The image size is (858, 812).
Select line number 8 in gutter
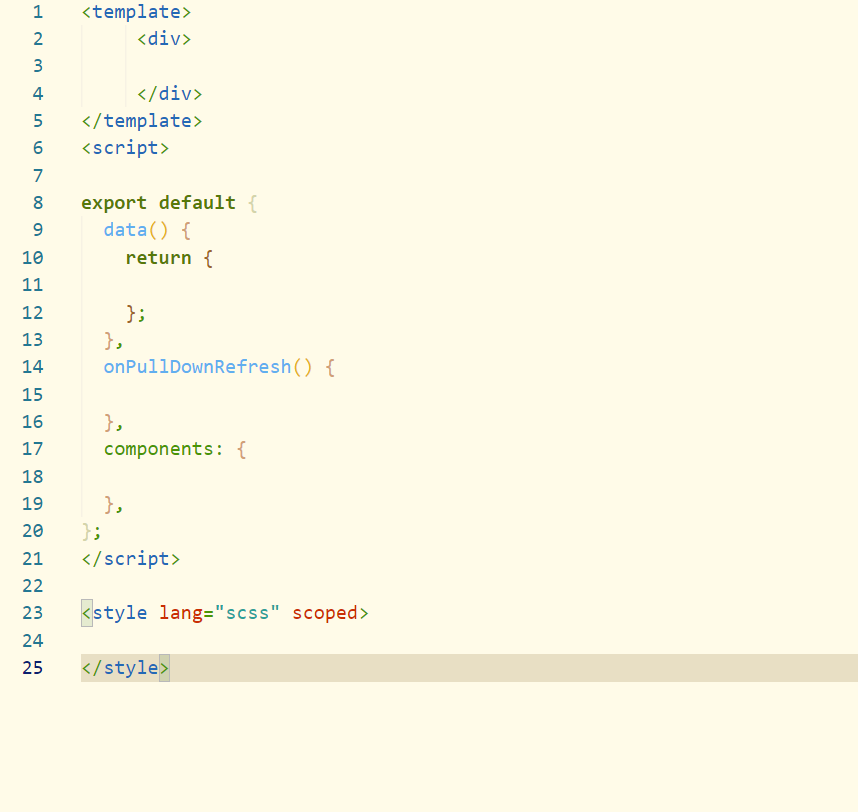tap(38, 203)
